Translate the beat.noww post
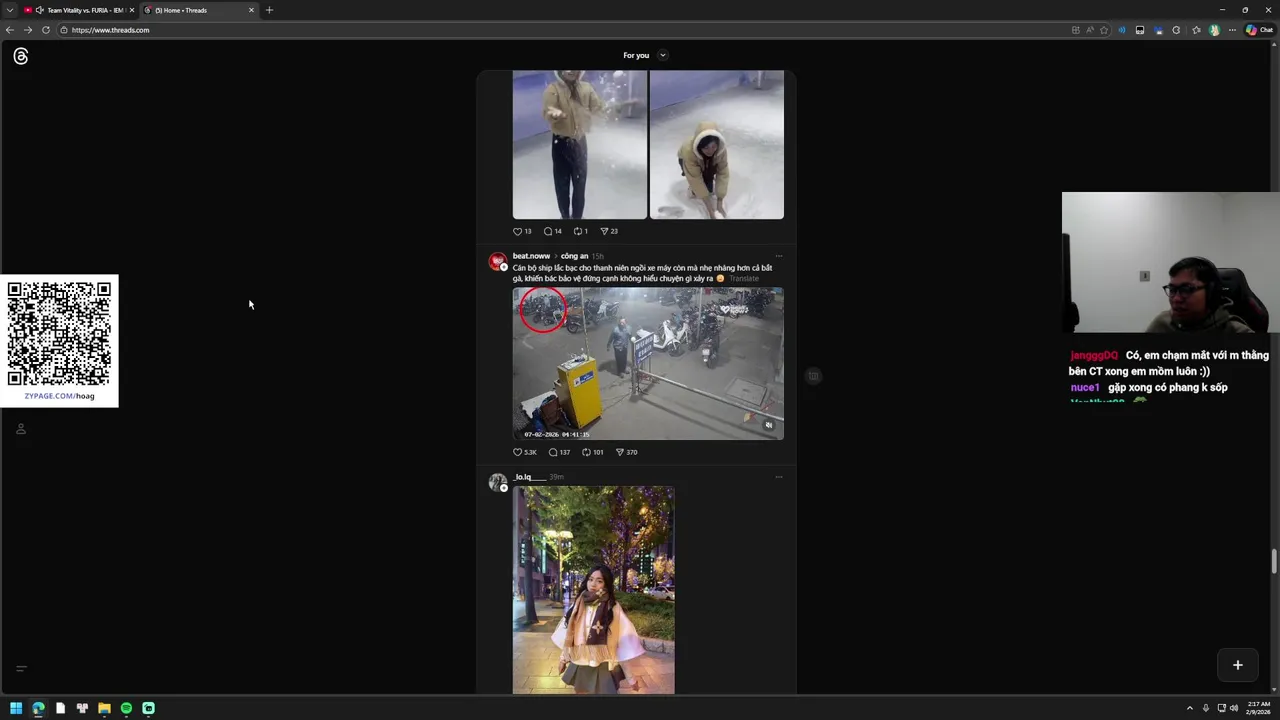This screenshot has height=720, width=1280. coord(744,279)
